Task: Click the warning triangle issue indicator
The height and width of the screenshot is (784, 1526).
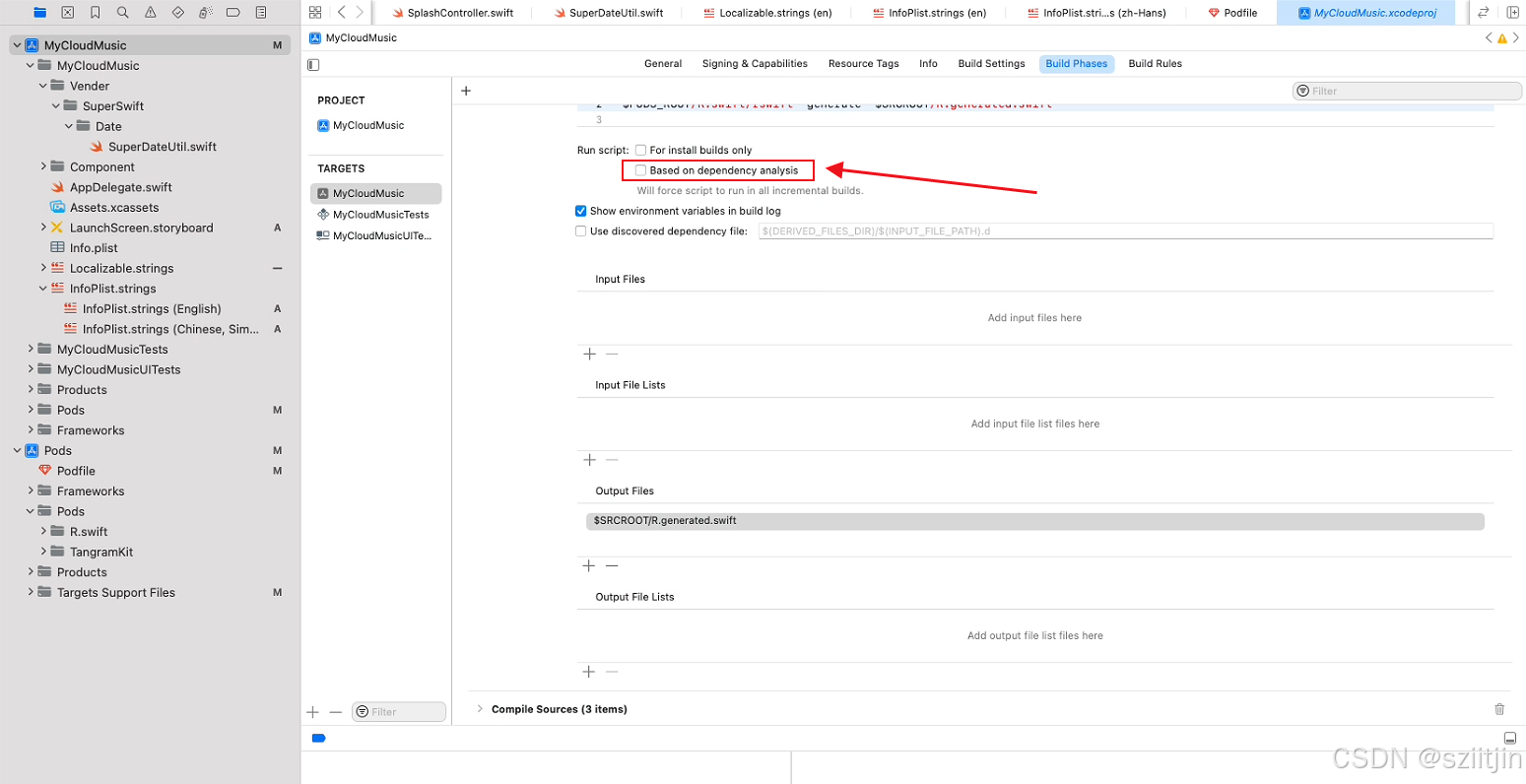Action: 1502,38
